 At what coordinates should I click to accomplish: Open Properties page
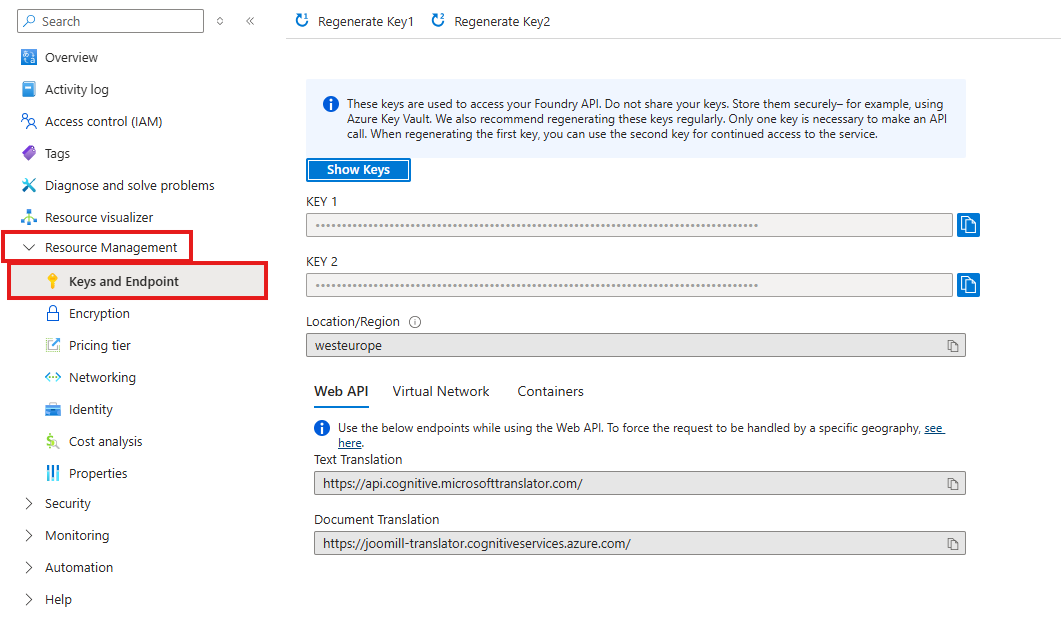98,474
